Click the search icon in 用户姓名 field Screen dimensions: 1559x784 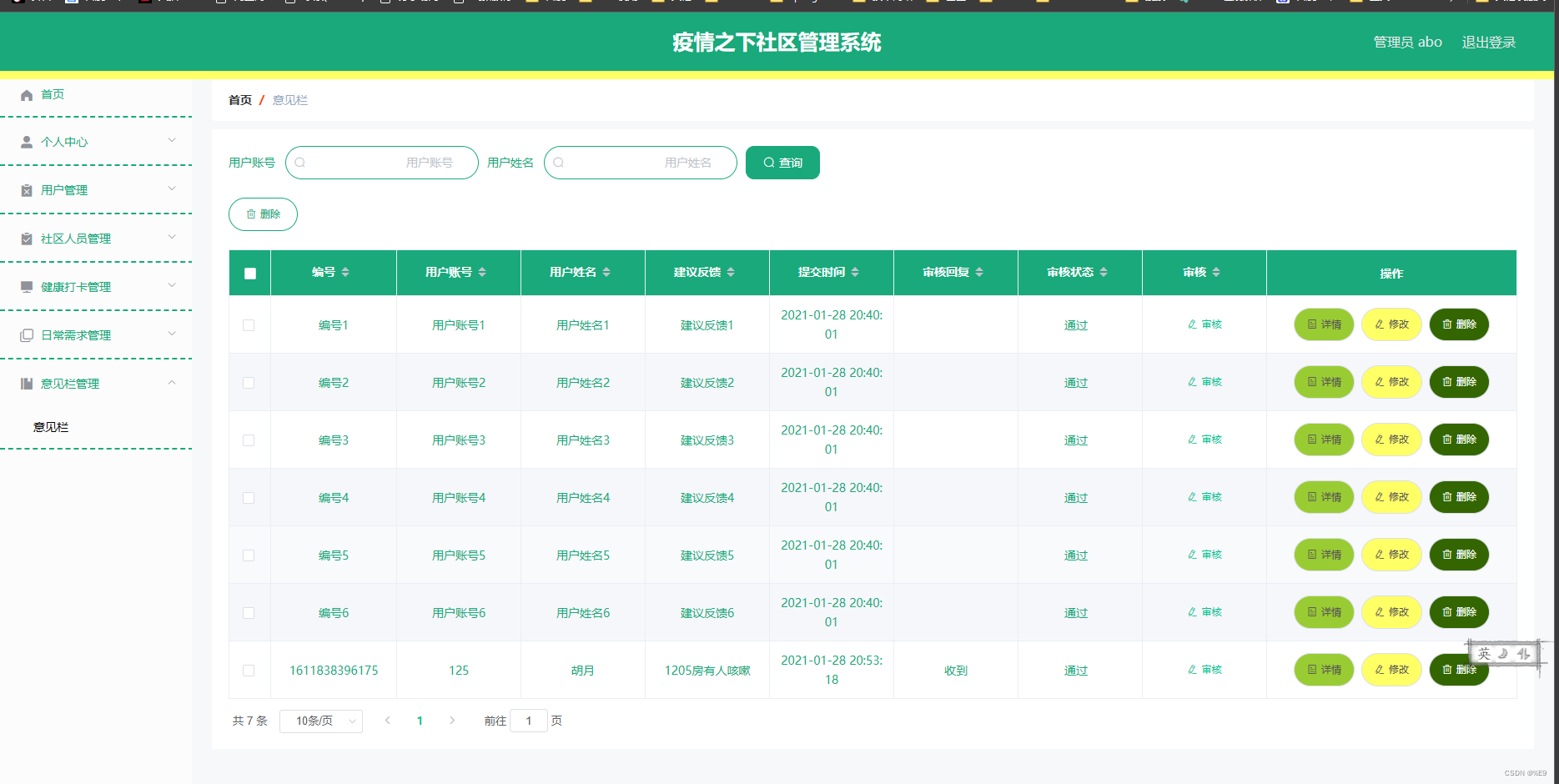click(x=559, y=163)
